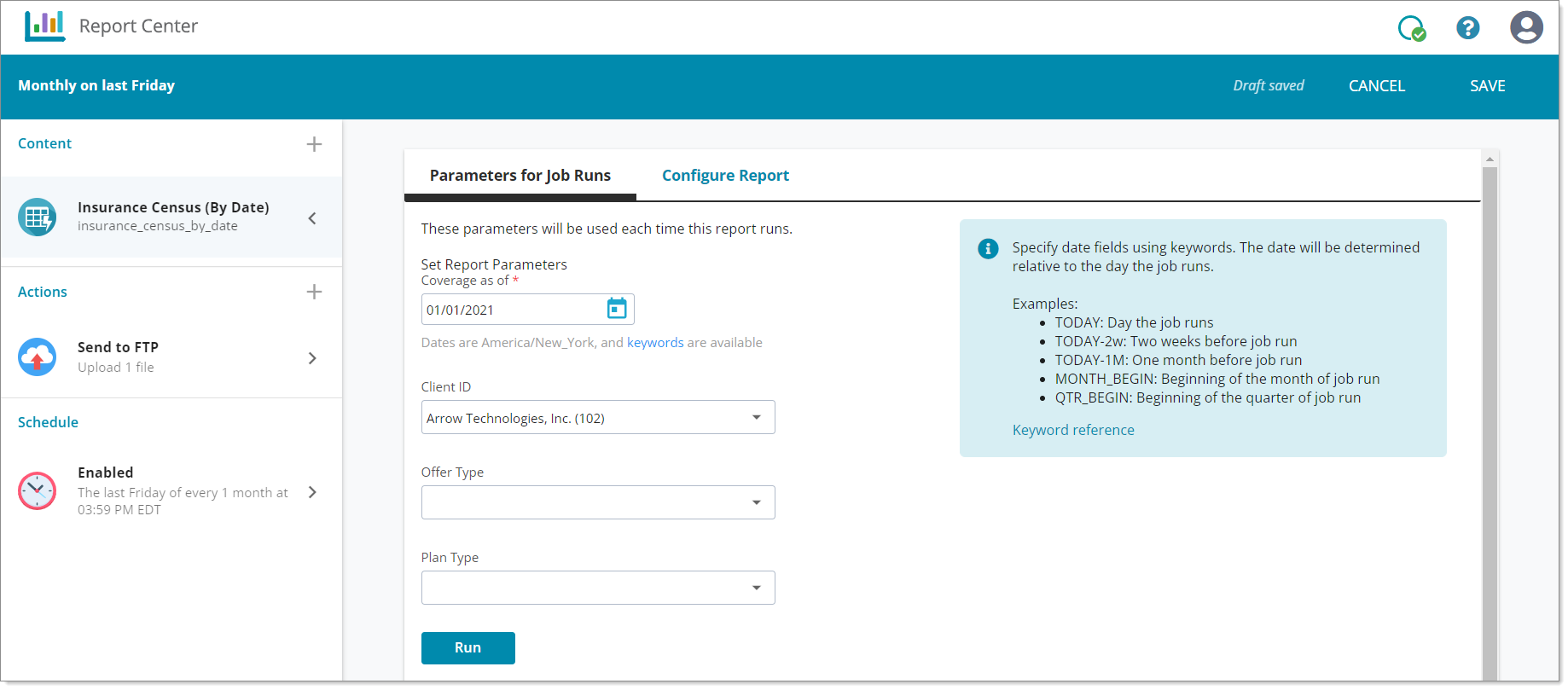Select the Schedule section heading
Screen dimensions: 1568x690
click(x=48, y=422)
